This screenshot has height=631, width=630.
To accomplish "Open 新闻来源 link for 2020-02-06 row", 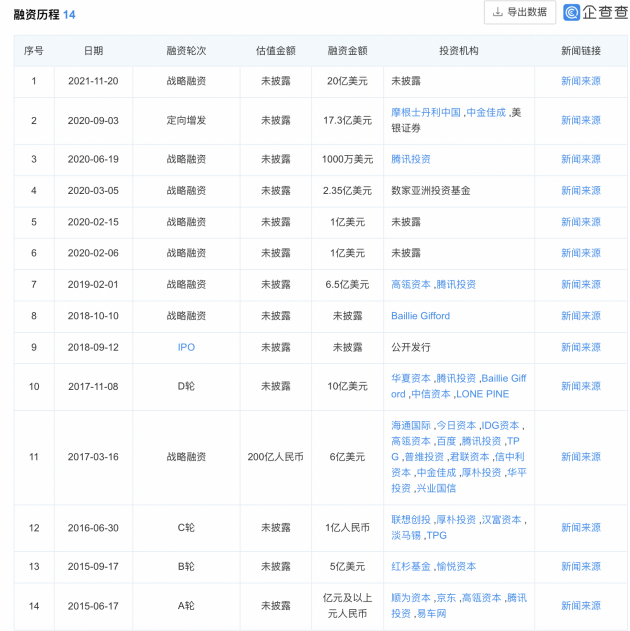I will (x=581, y=253).
